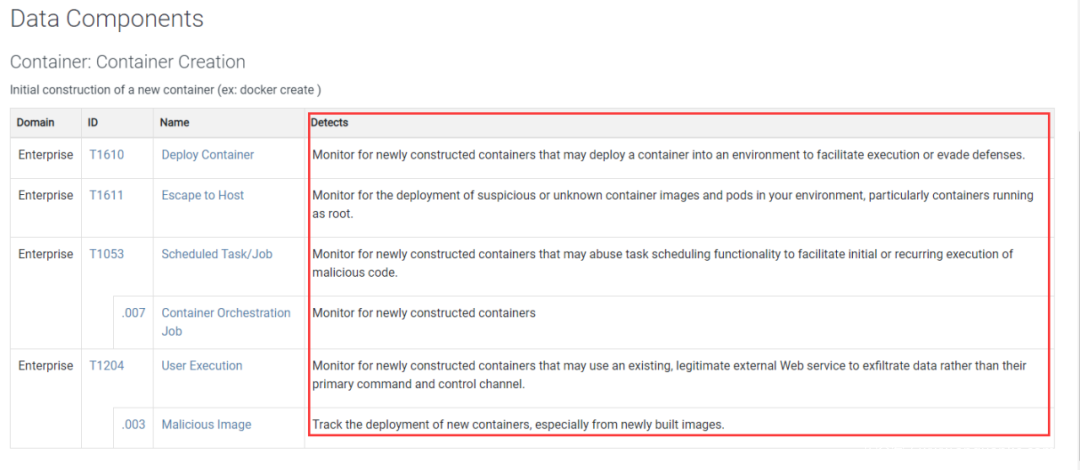Visit the User Execution technique link
Screen dimensions: 1080x470
[x=201, y=366]
